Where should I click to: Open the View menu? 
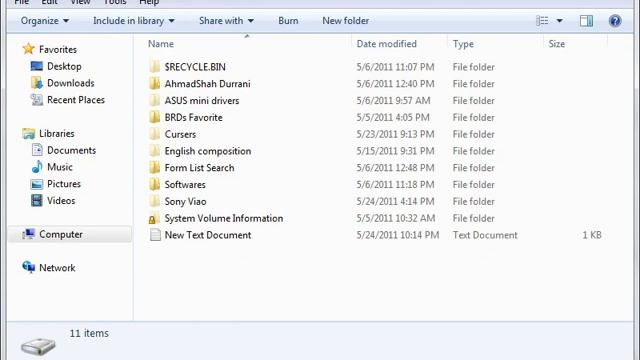(x=80, y=2)
